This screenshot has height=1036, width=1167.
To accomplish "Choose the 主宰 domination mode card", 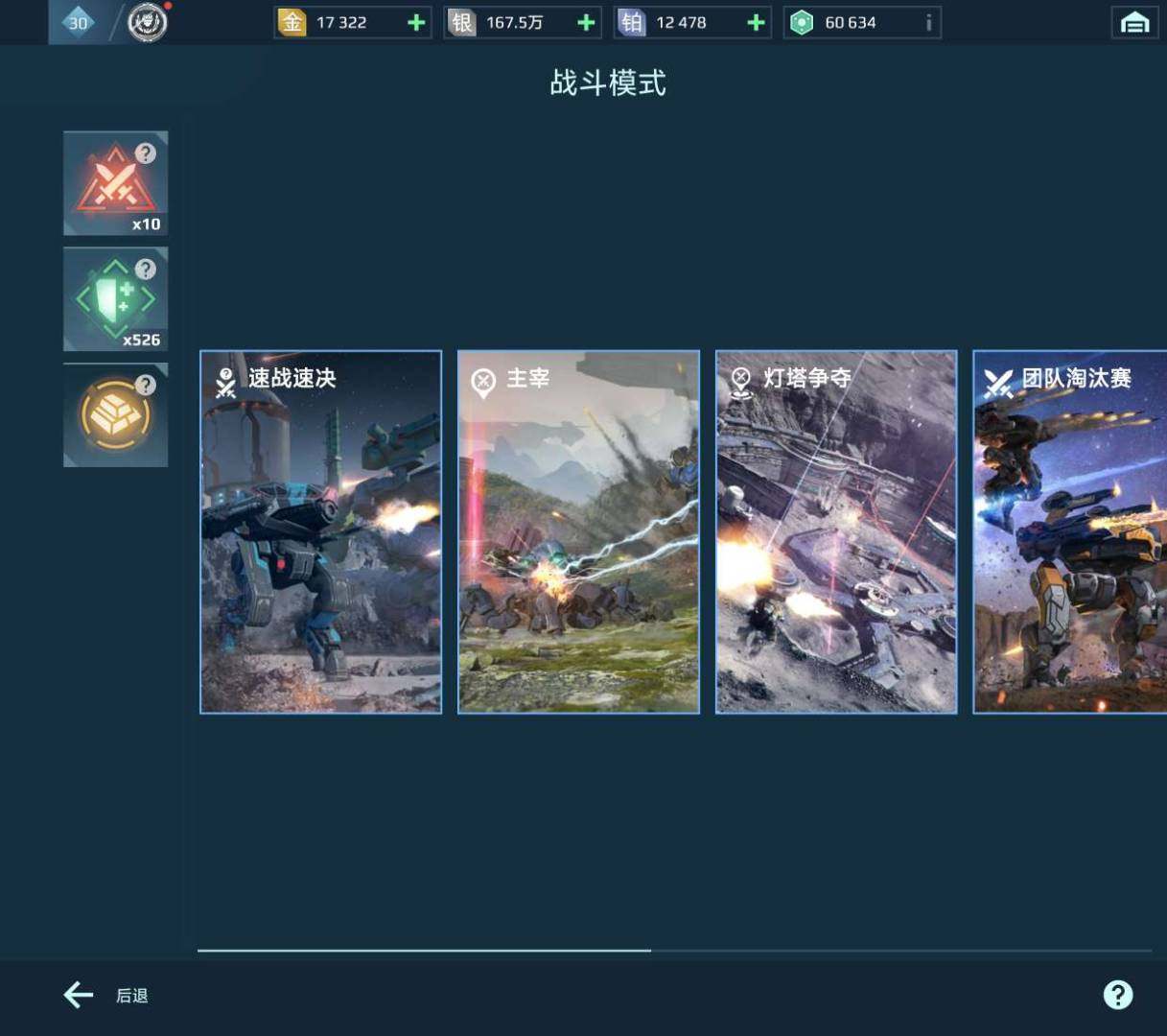I will pyautogui.click(x=579, y=530).
